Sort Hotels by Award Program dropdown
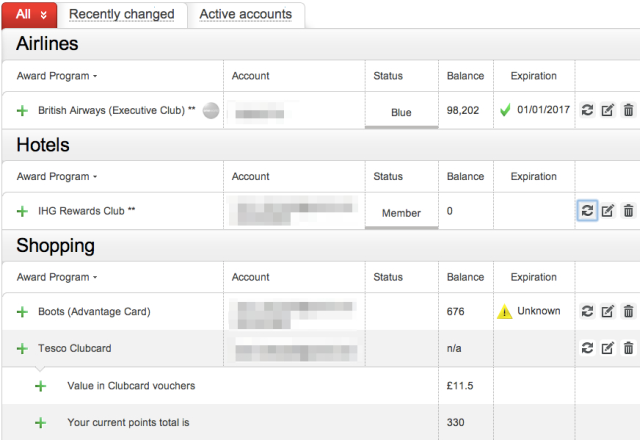Viewport: 640px width, 440px height. (x=57, y=177)
